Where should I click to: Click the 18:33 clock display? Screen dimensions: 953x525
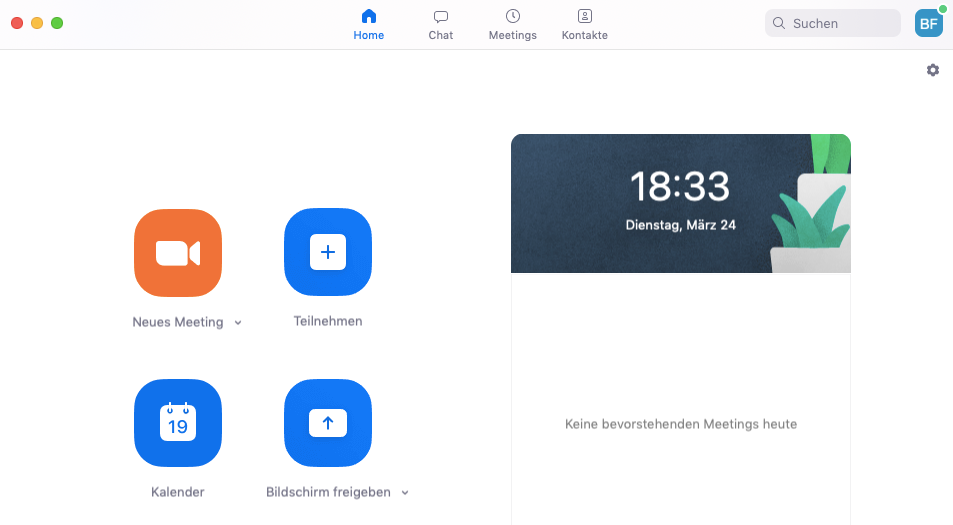pyautogui.click(x=680, y=186)
